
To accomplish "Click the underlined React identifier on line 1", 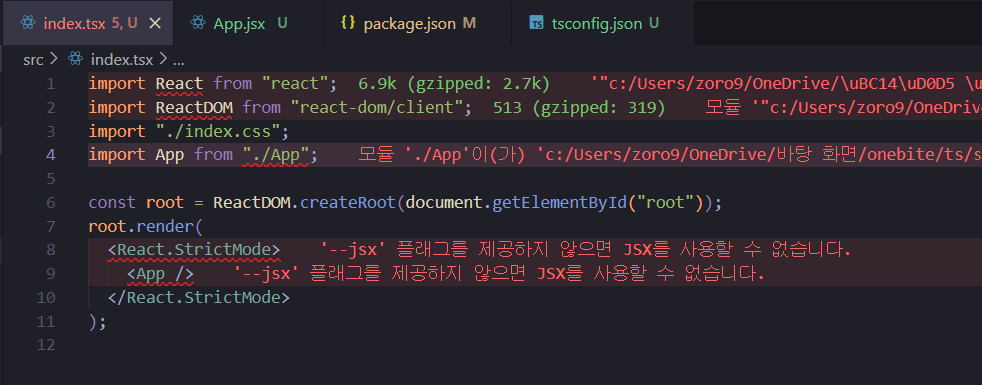I will pos(179,84).
